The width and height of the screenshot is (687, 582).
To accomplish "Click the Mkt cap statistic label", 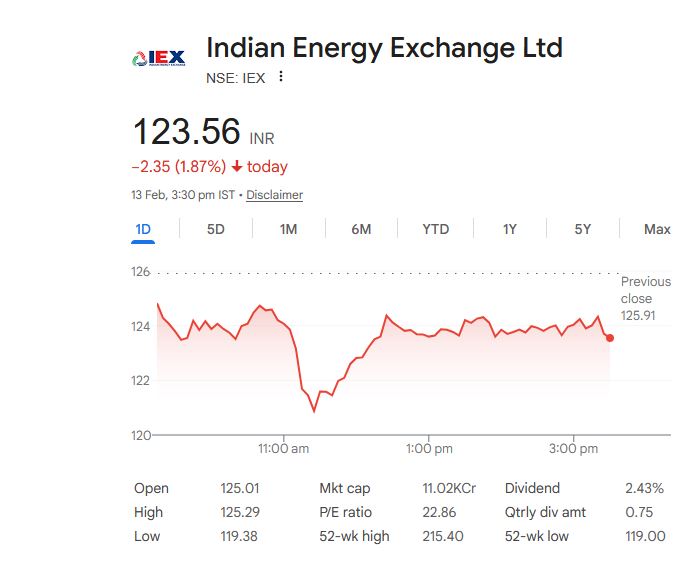I will pos(344,488).
